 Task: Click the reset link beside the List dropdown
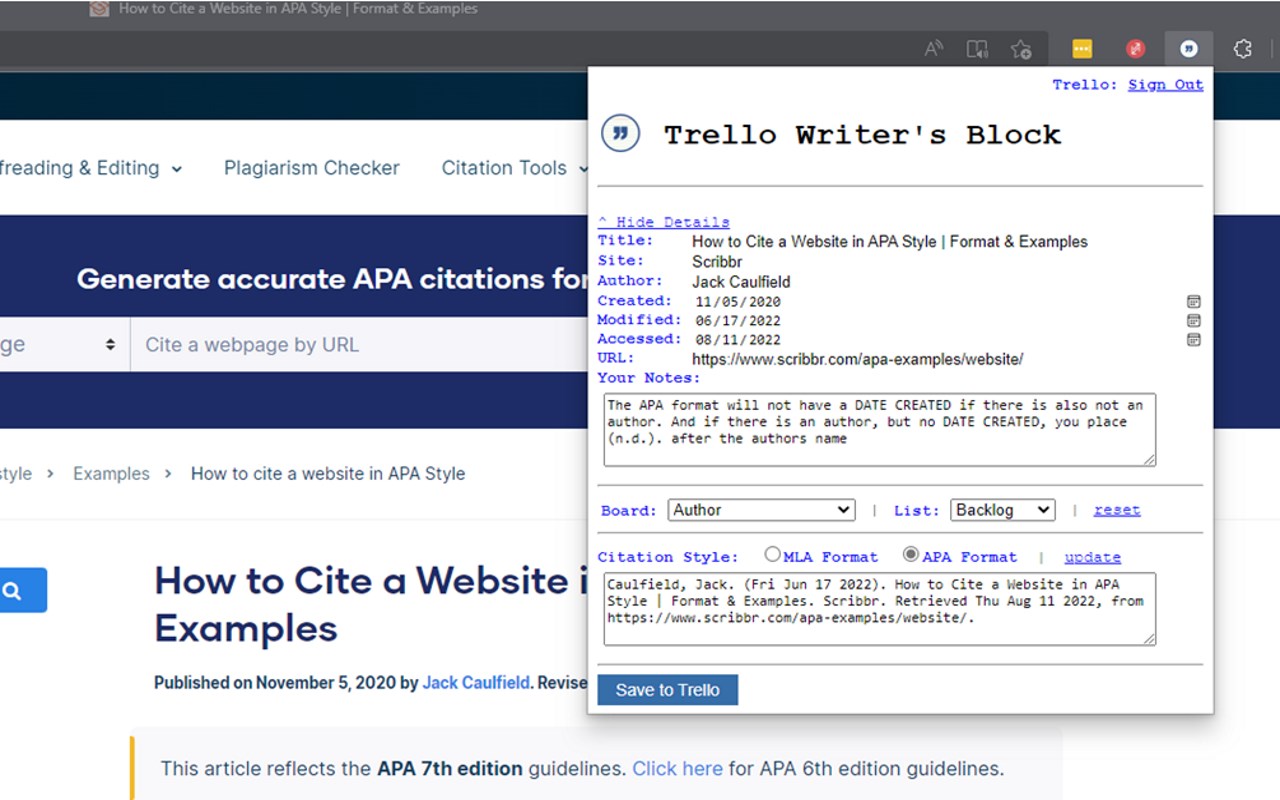click(x=1117, y=510)
